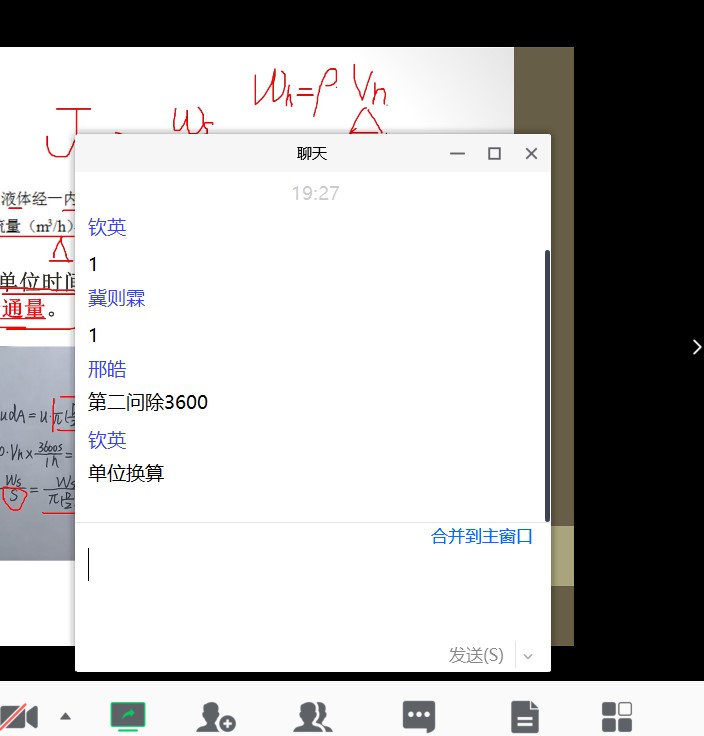Turn on the disabled camera icon

[x=18, y=716]
